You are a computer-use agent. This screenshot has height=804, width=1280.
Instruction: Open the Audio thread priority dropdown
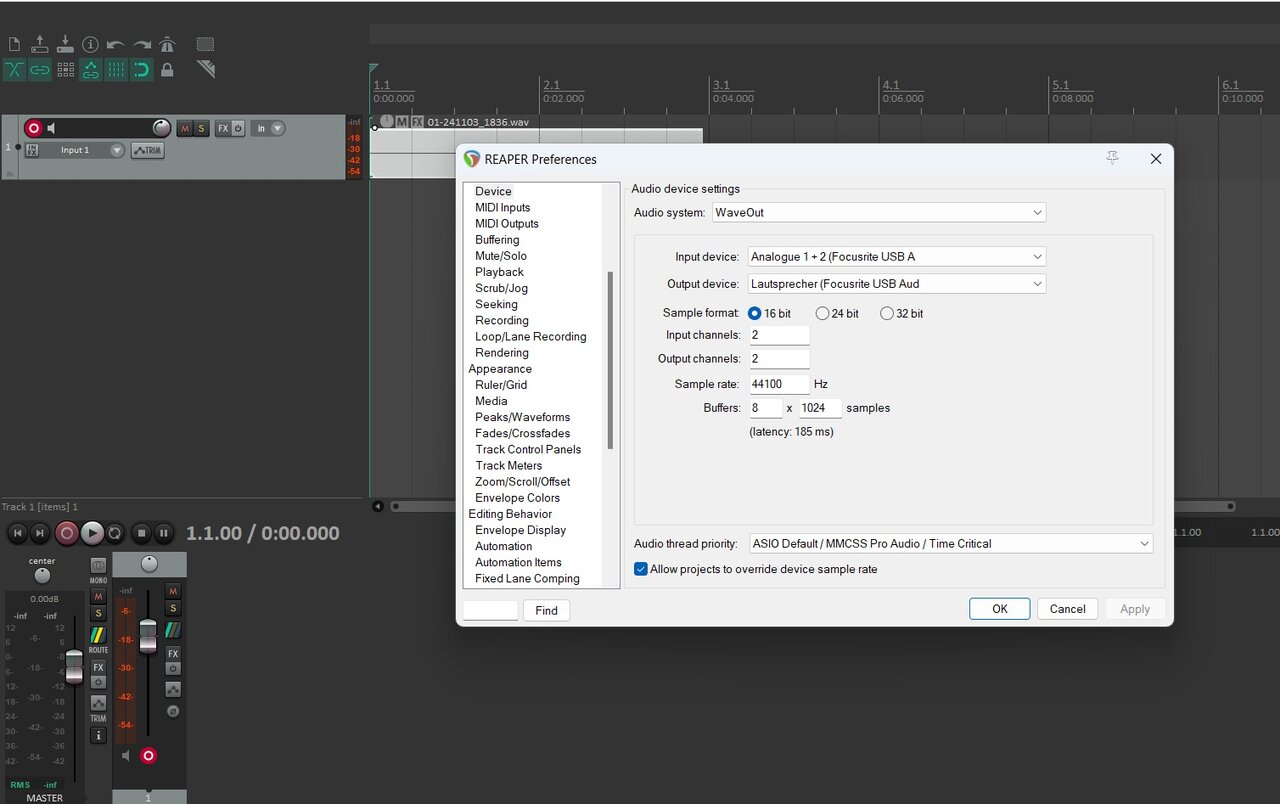[951, 543]
